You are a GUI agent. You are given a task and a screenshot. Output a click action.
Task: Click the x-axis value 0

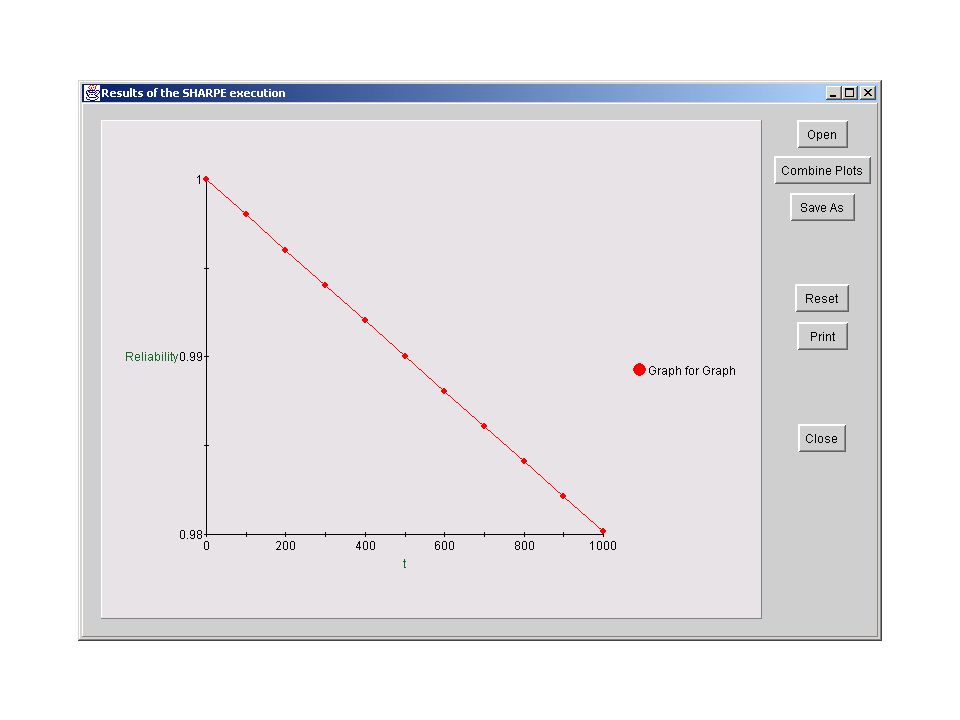pyautogui.click(x=206, y=546)
